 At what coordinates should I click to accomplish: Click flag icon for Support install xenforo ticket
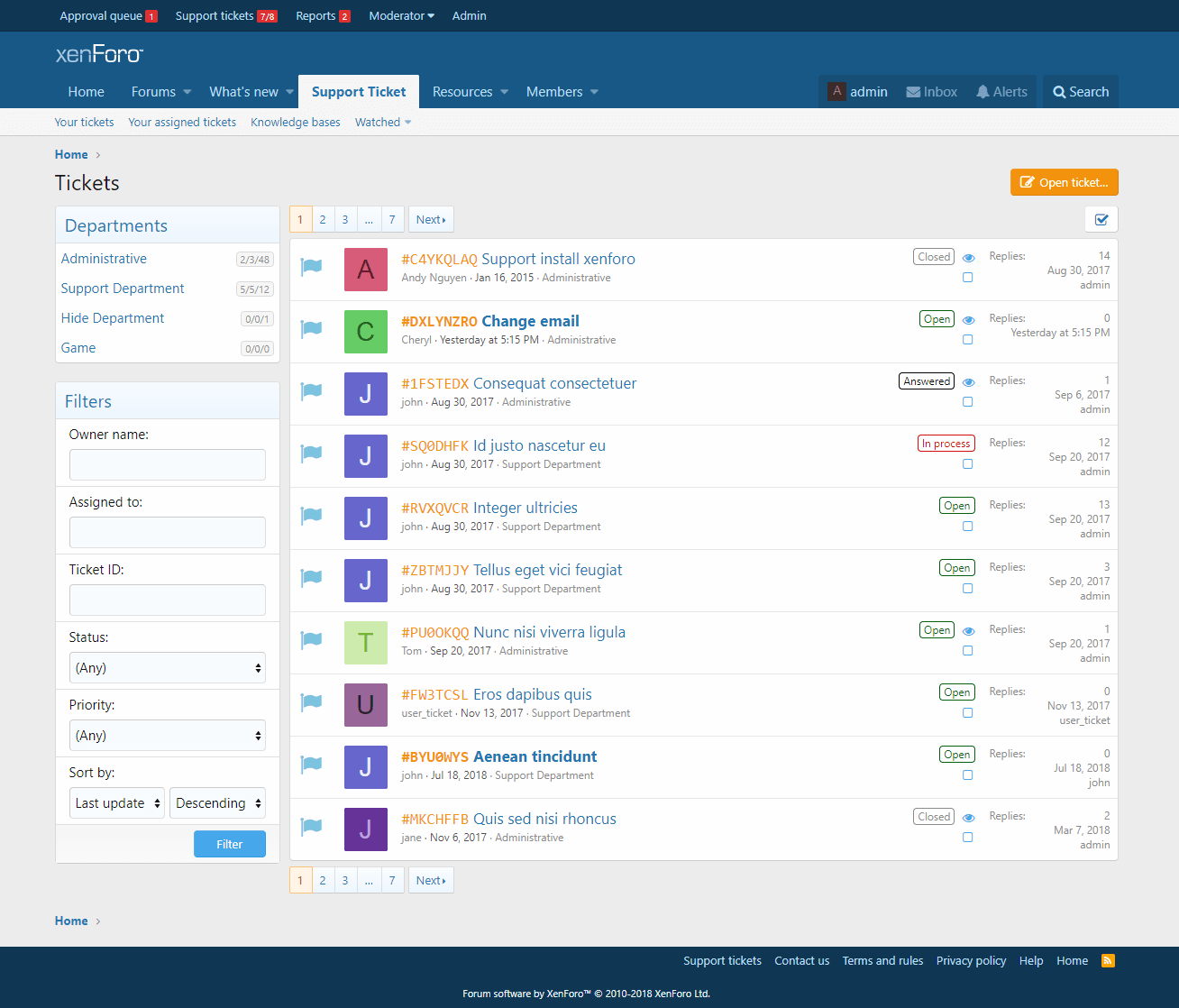(x=311, y=266)
